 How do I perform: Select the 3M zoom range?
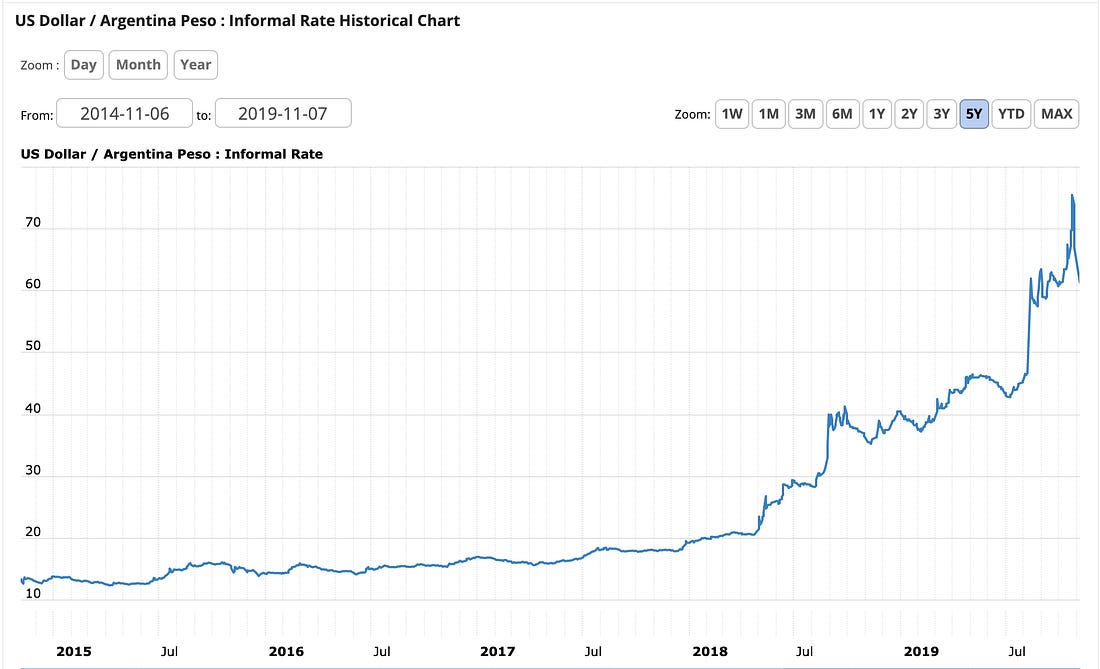coord(805,114)
